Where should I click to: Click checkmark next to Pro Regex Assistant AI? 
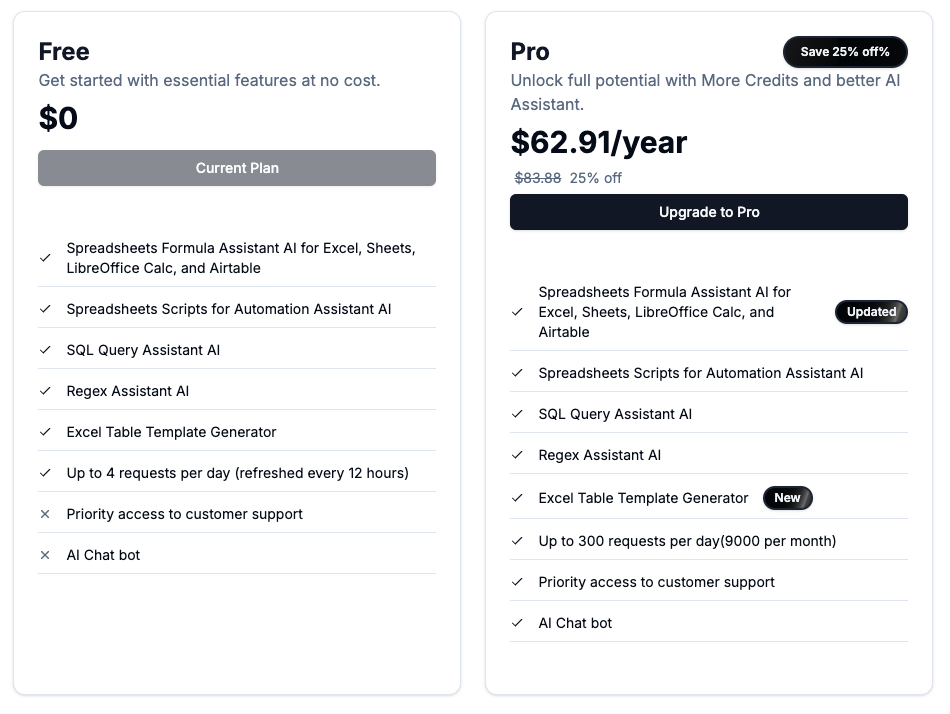click(517, 455)
